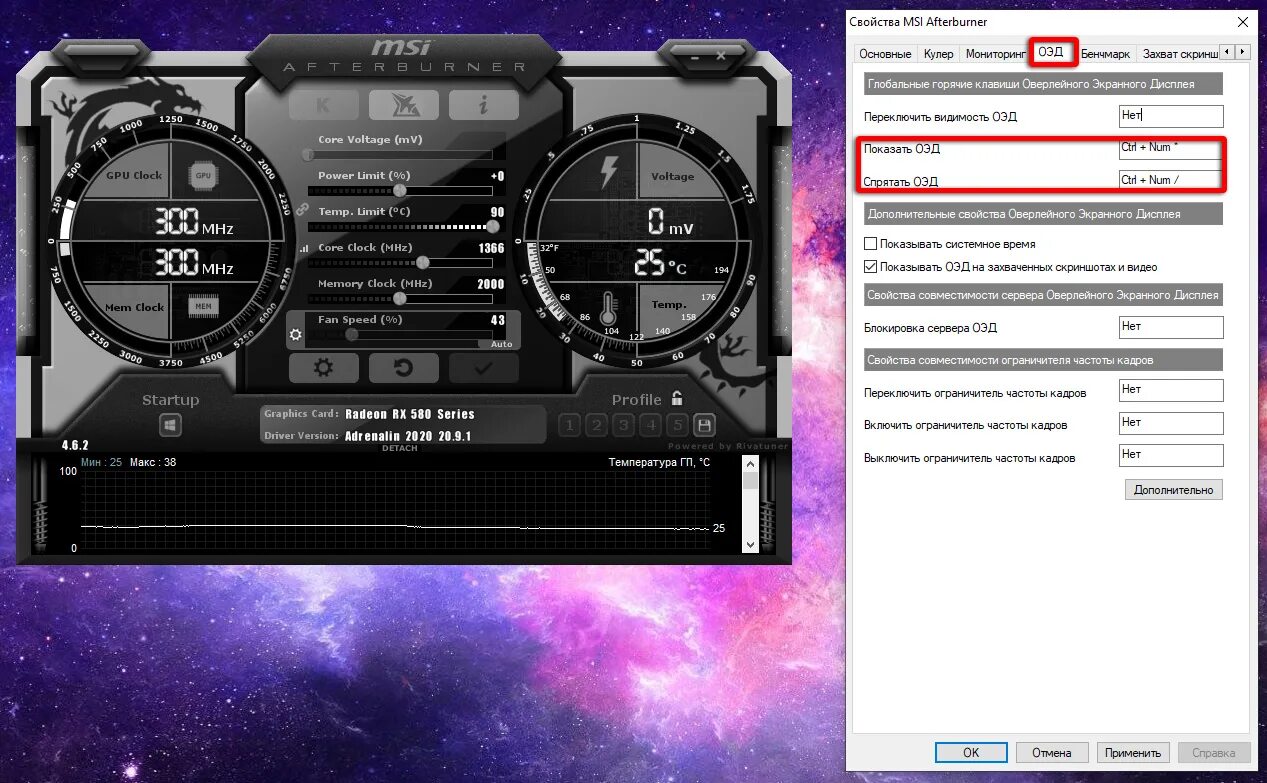1267x783 pixels.
Task: Click Переключить видимость ОЭД hotkey field
Action: pos(1171,116)
